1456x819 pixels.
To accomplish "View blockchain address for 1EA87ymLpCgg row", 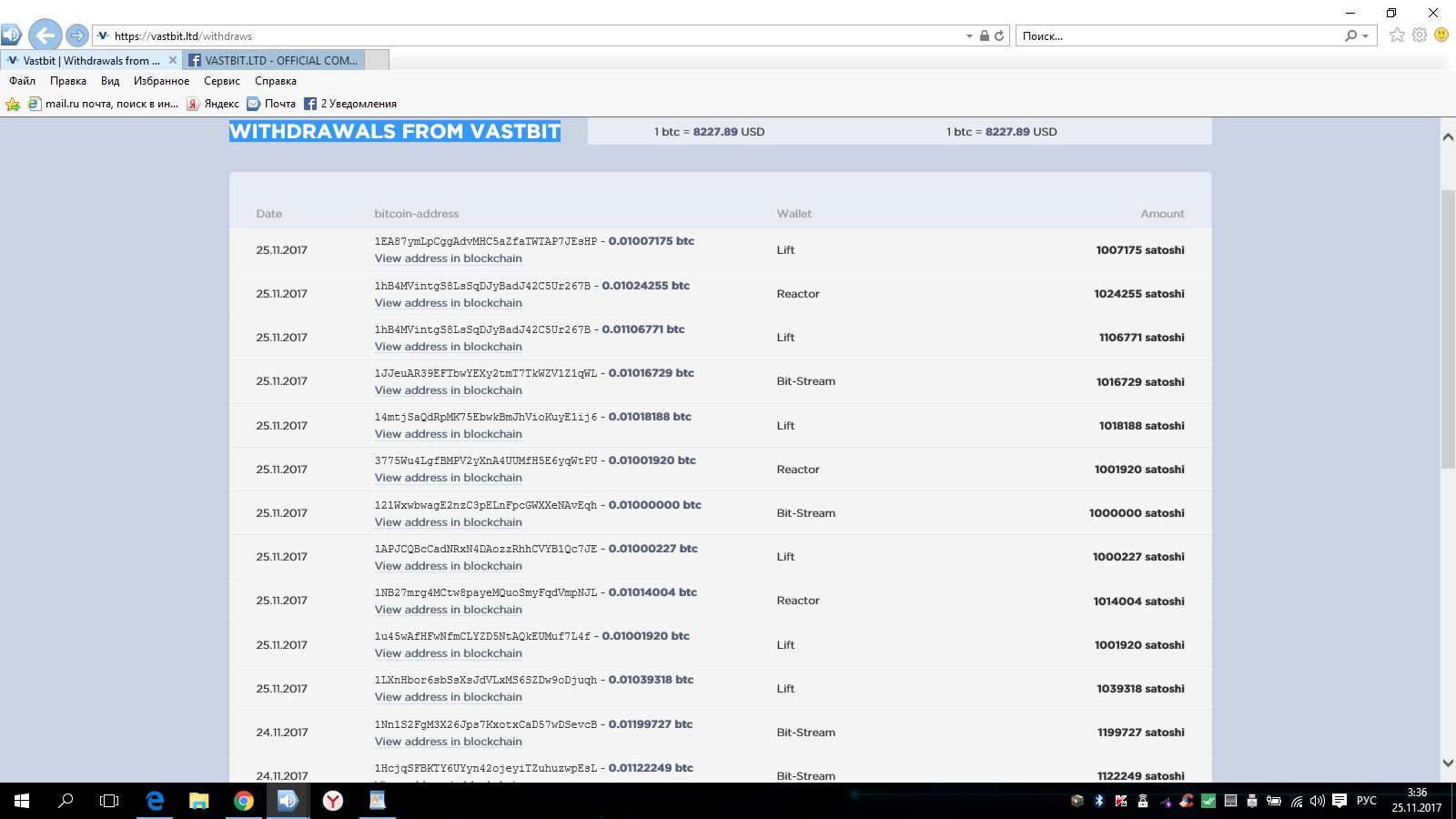I will point(449,258).
